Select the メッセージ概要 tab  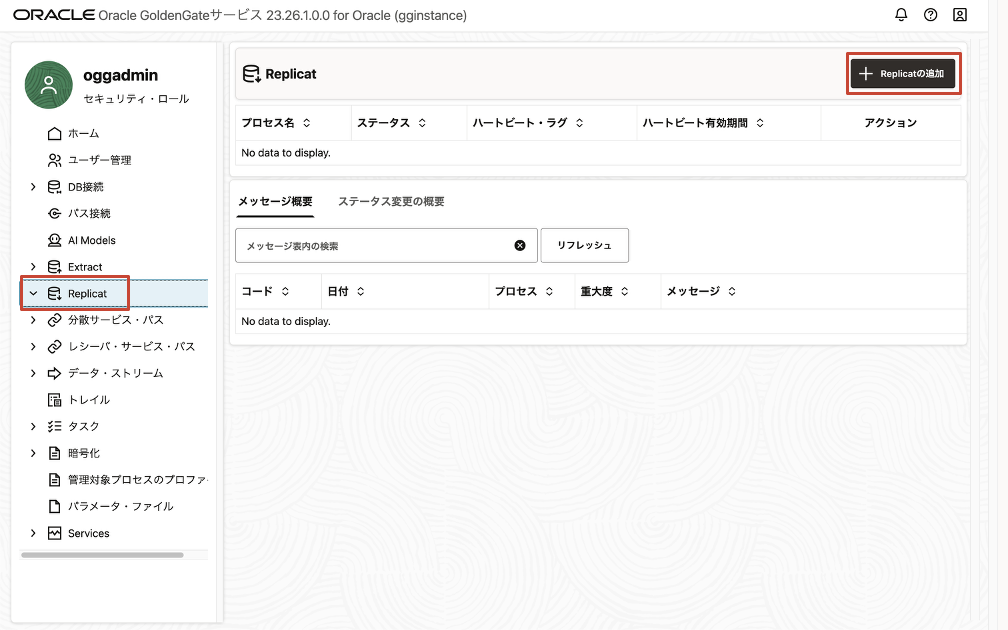point(275,201)
